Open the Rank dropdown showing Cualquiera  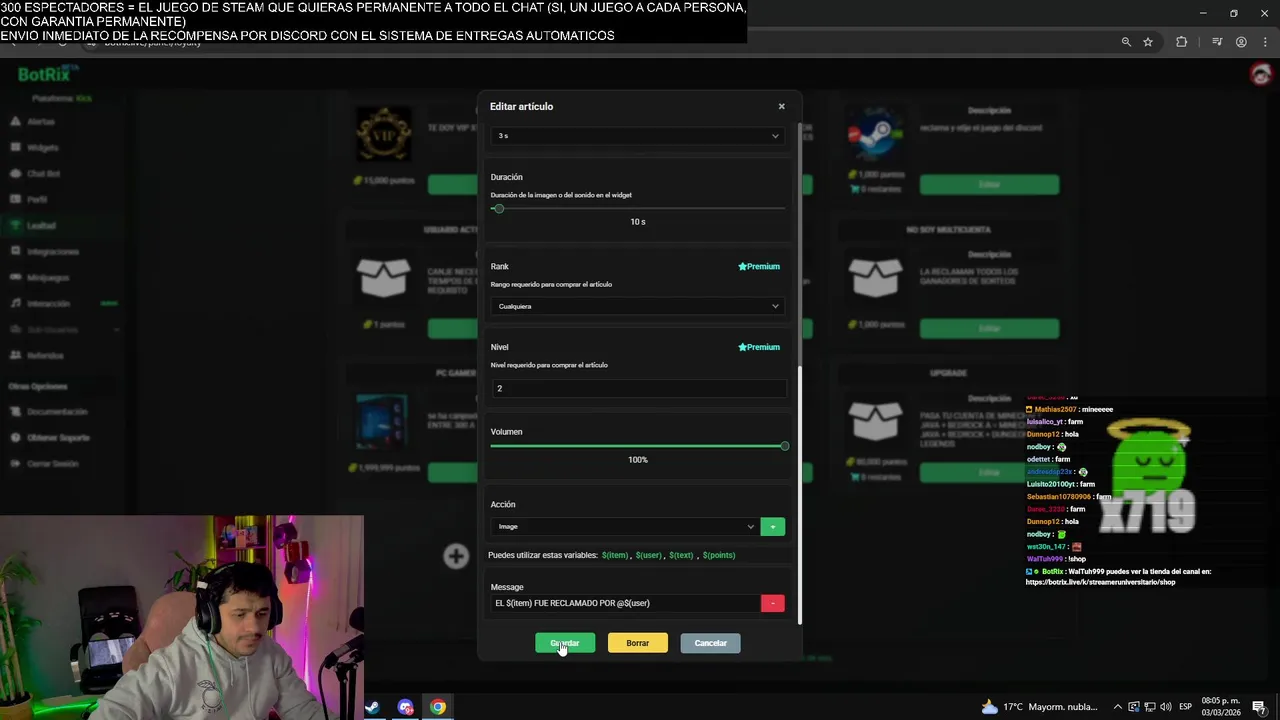pyautogui.click(x=637, y=306)
